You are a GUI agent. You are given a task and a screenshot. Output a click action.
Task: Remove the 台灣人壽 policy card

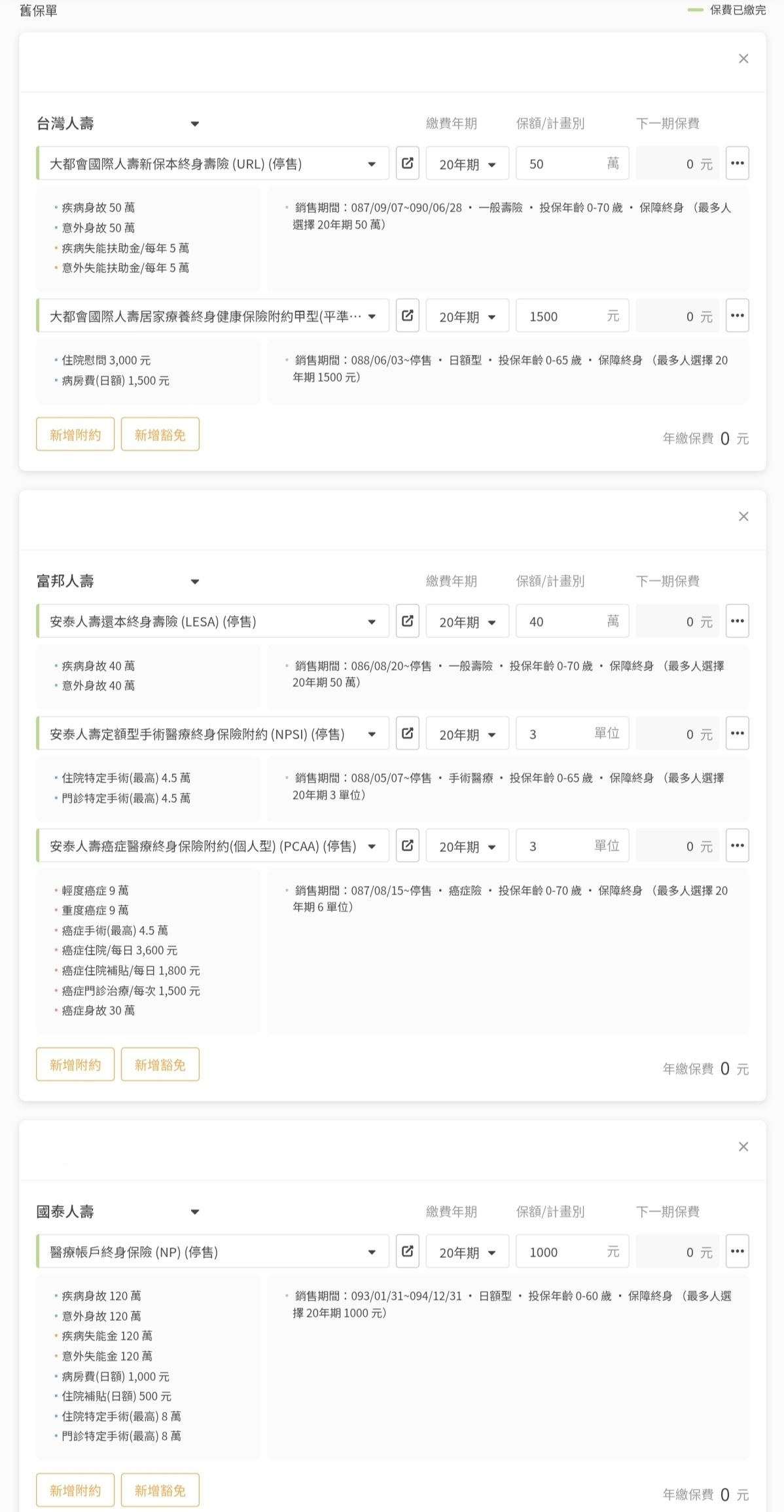[x=743, y=59]
